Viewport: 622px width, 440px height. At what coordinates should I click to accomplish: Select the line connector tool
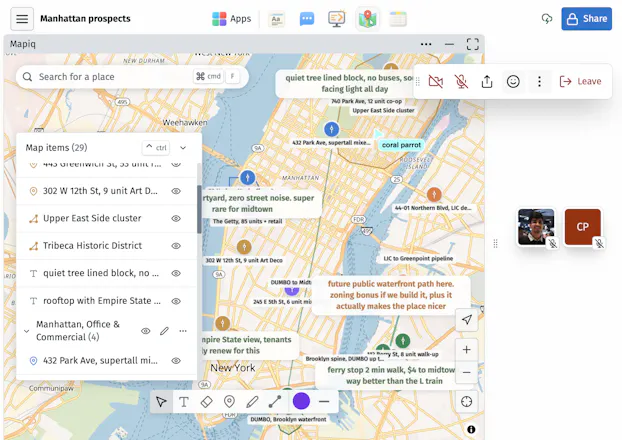[x=275, y=402]
